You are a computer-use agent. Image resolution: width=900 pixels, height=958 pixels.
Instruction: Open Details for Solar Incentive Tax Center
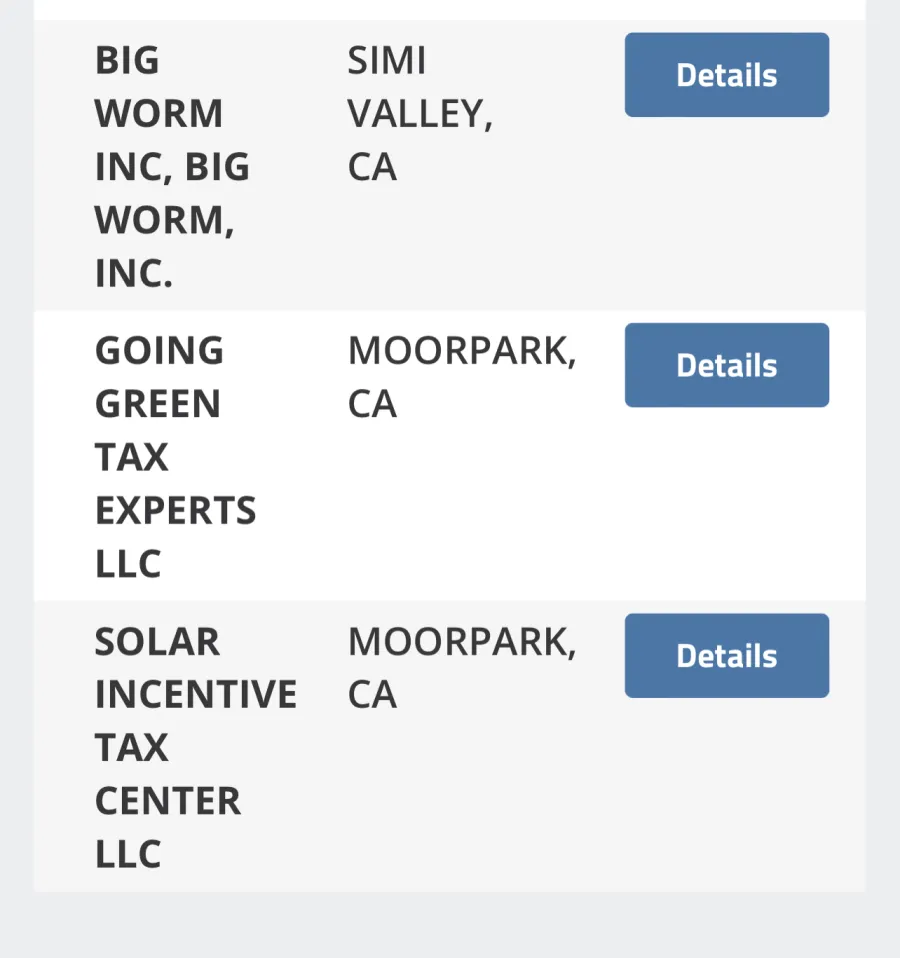[x=726, y=656]
